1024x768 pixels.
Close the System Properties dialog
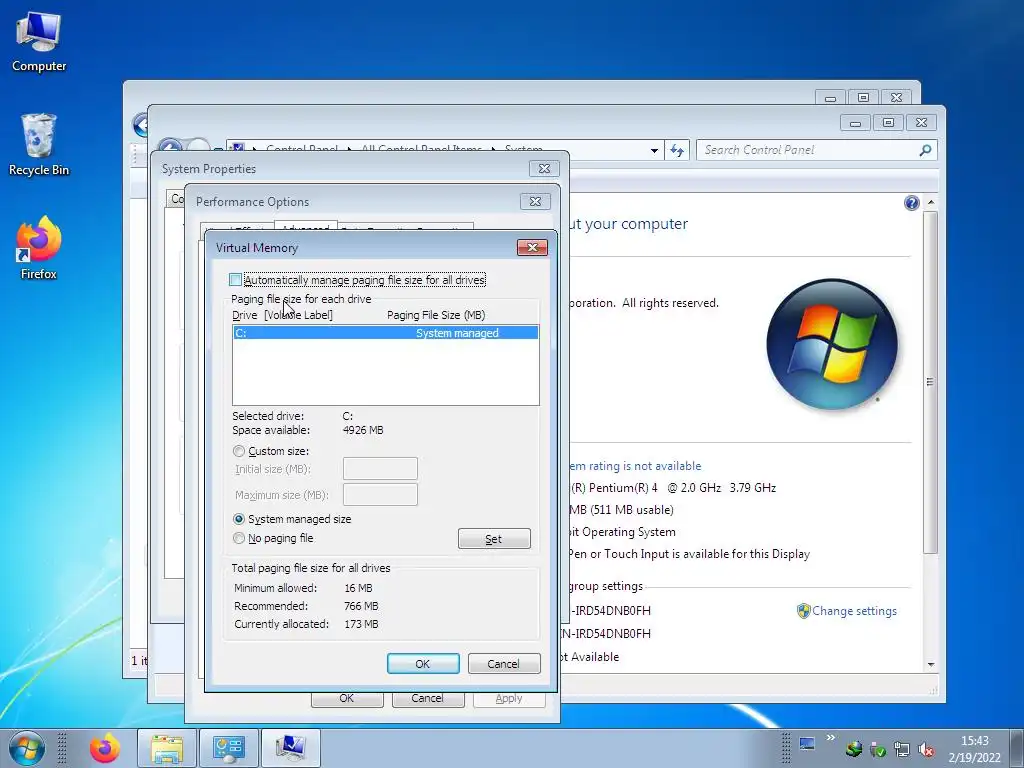click(544, 168)
